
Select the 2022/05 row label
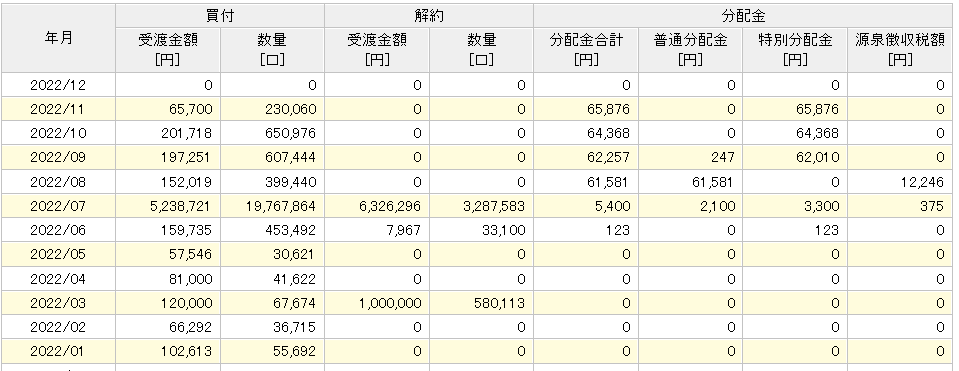(x=58, y=255)
